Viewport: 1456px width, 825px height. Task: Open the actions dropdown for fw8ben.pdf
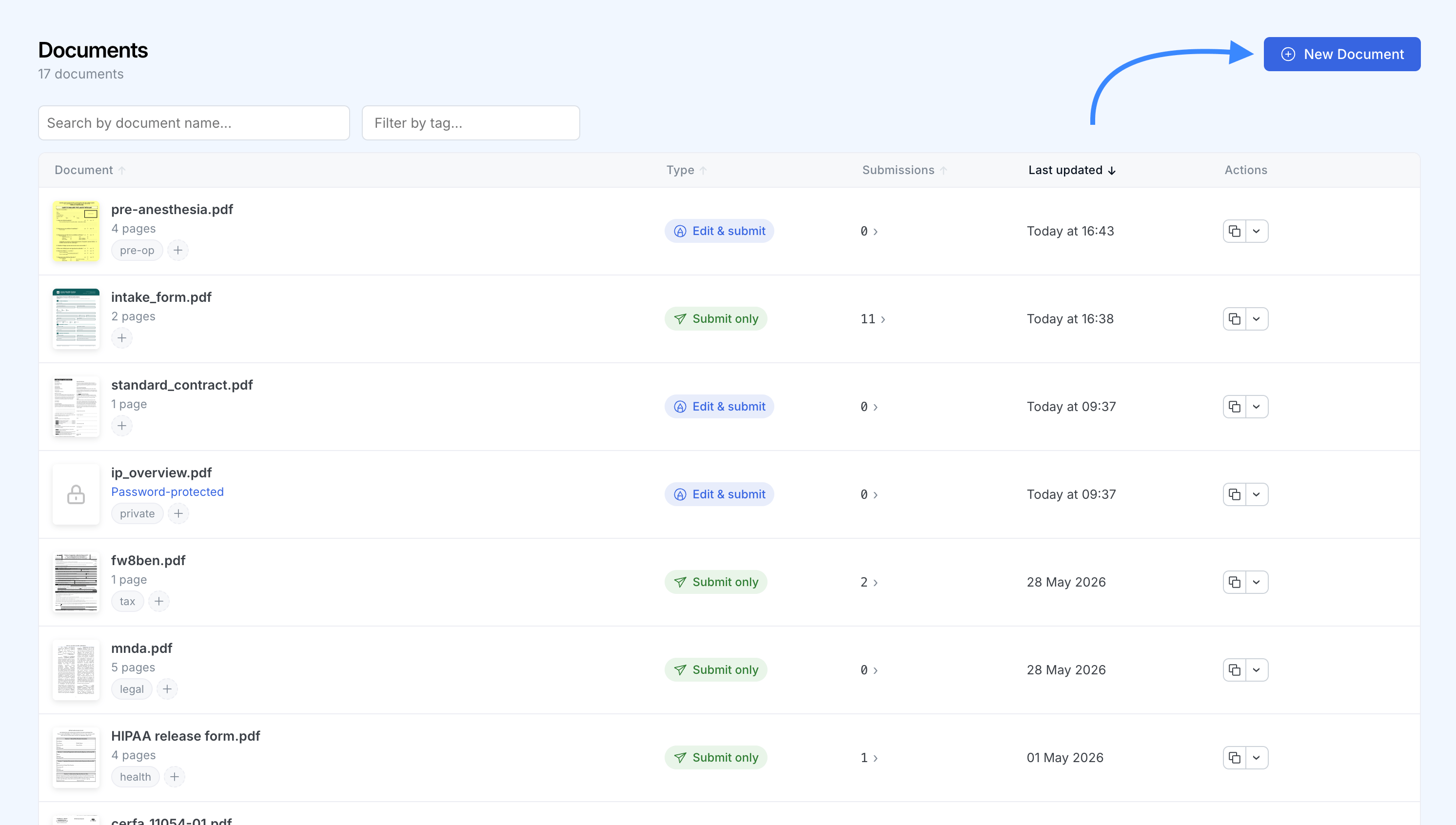click(x=1257, y=582)
